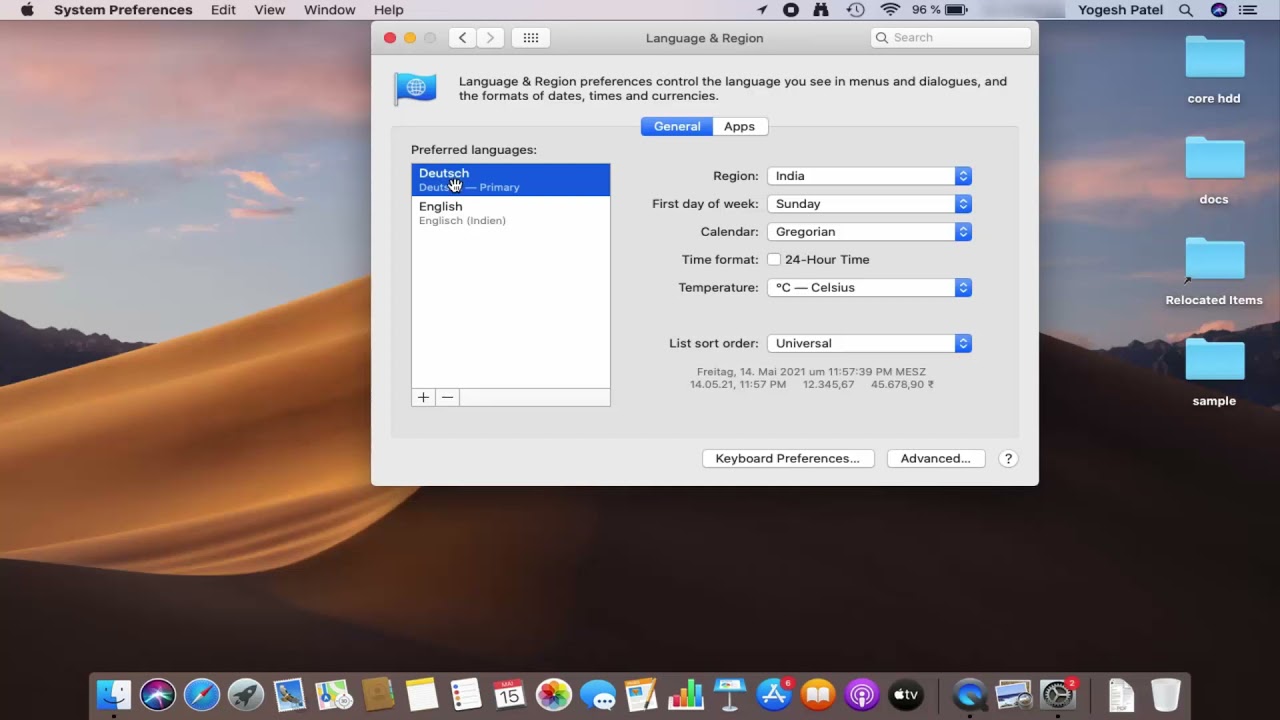The image size is (1280, 720).
Task: Open Numbers chart icon in dock
Action: pos(686,694)
